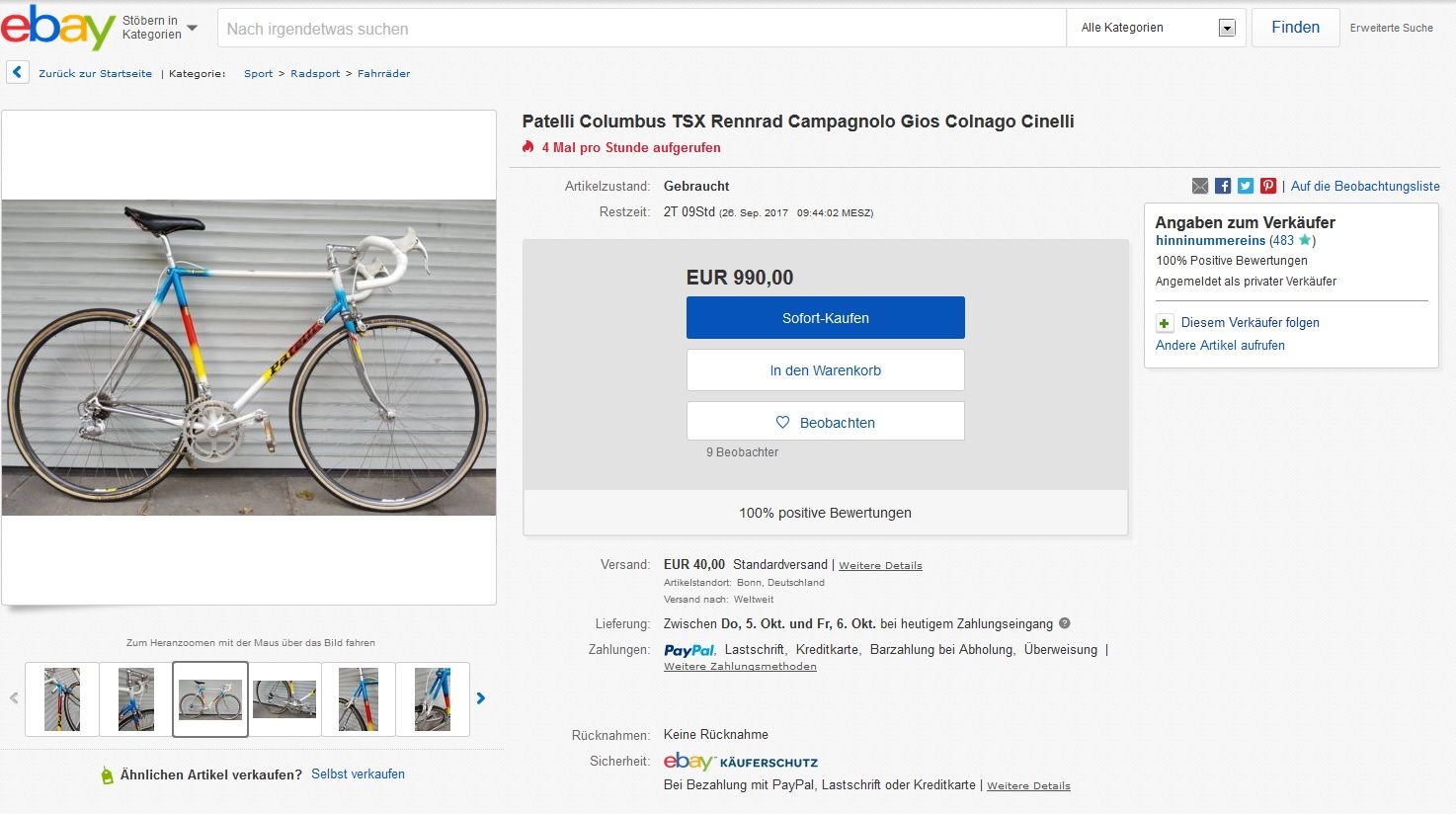Click the eBay logo
1456x814 pixels.
57,28
